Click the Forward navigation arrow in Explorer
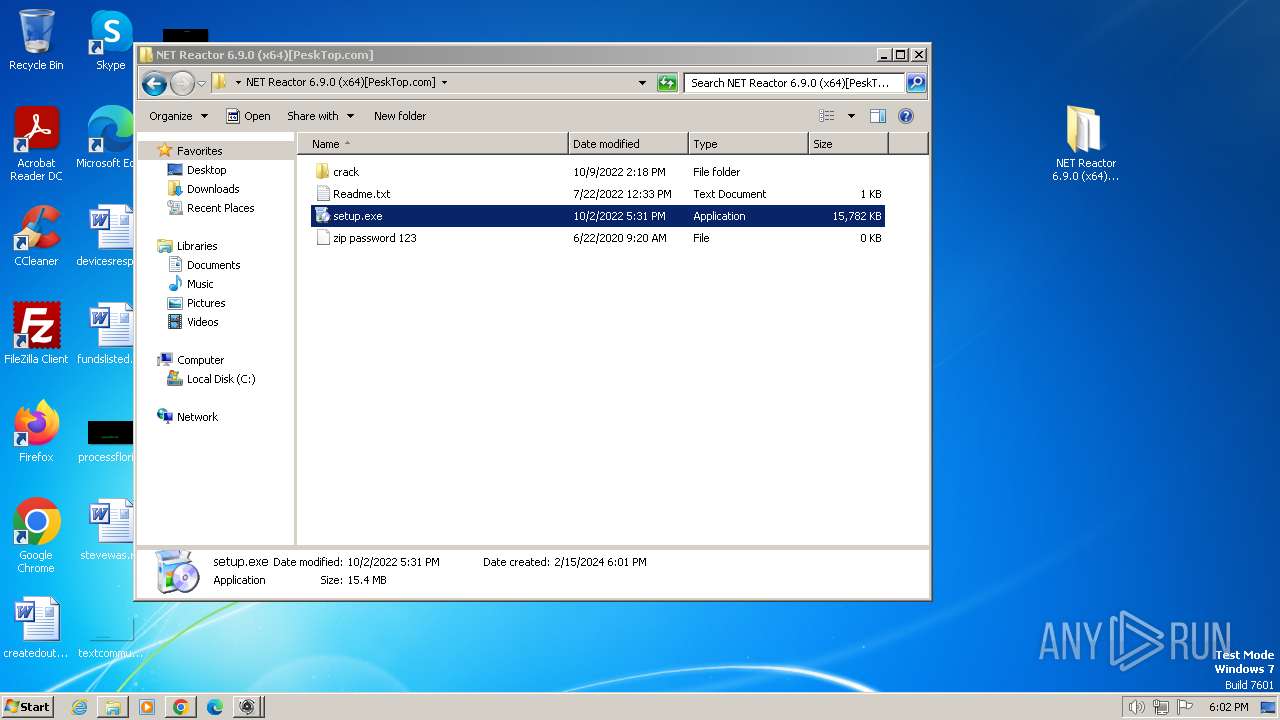1280x720 pixels. [x=182, y=83]
